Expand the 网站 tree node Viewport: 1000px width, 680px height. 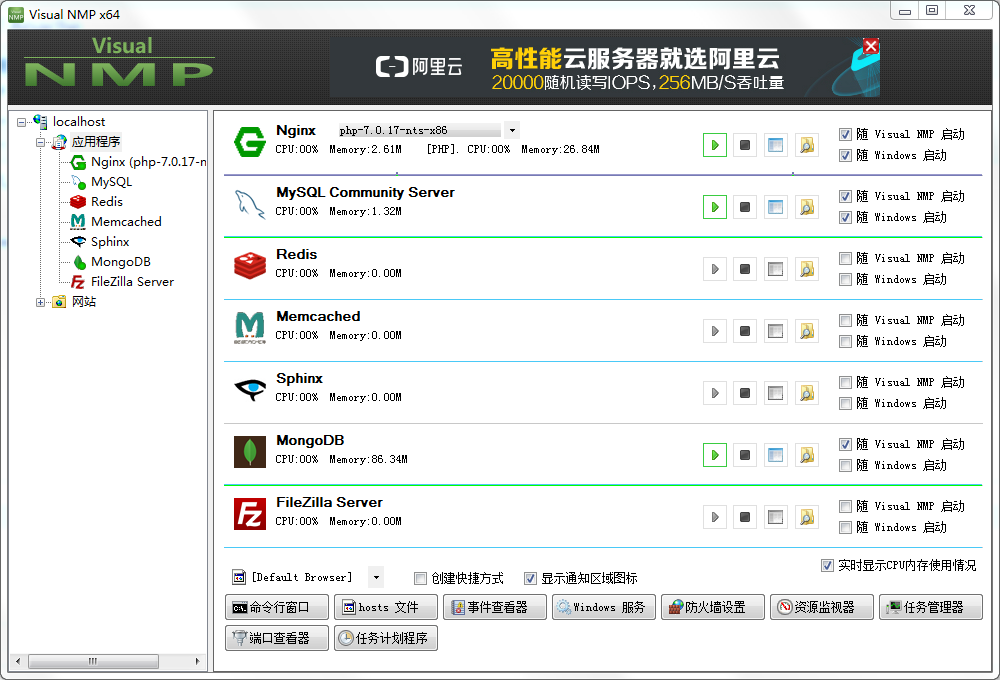(x=40, y=302)
